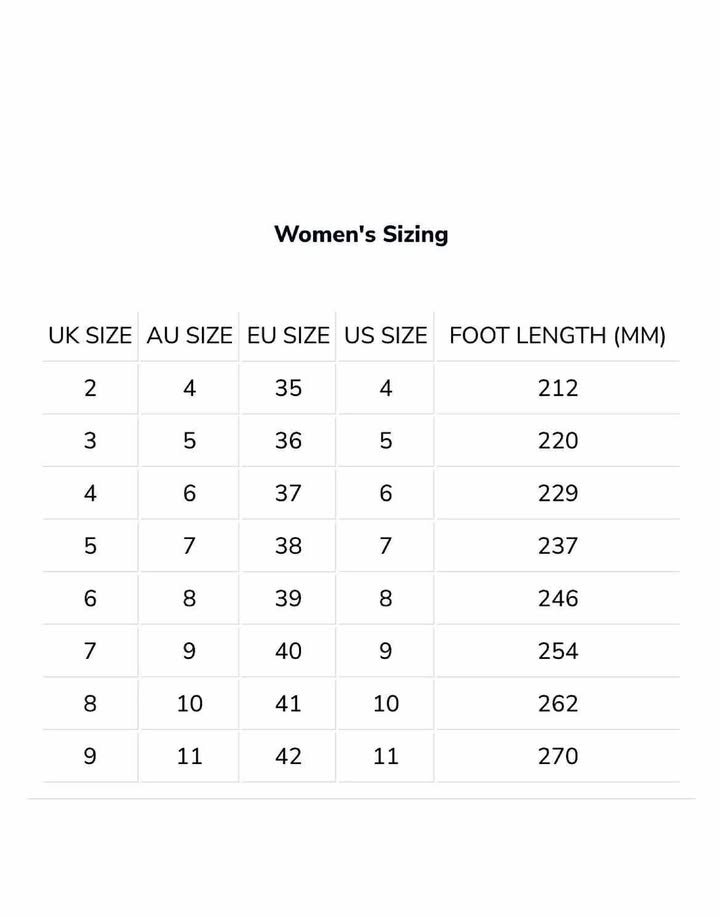
Task: Select the FOOT LENGTH (MM) header
Action: click(x=557, y=336)
